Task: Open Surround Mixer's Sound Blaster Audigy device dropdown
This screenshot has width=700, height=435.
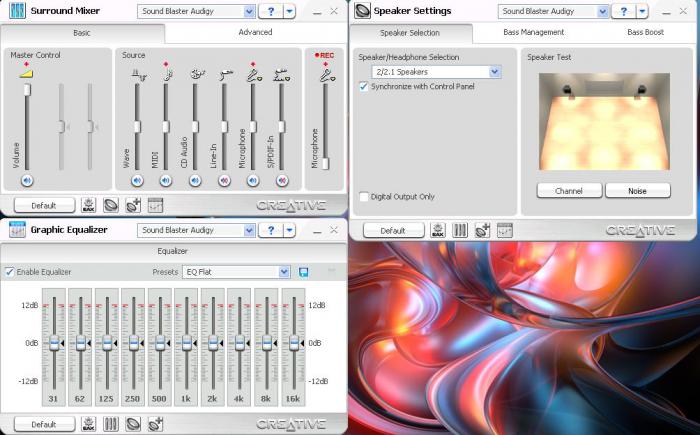Action: (249, 11)
